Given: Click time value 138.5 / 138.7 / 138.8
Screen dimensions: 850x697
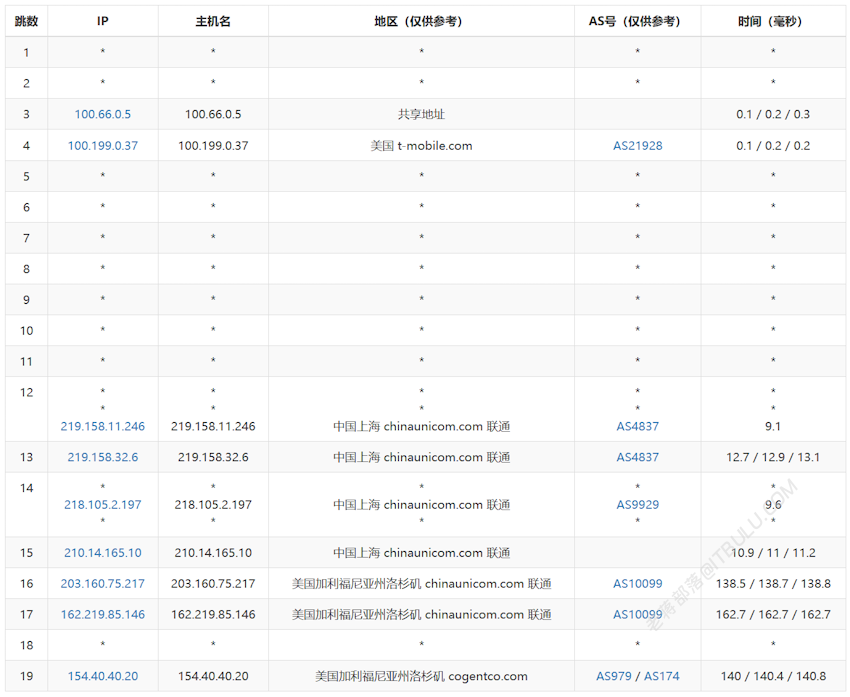Looking at the screenshot, I should pos(773,584).
